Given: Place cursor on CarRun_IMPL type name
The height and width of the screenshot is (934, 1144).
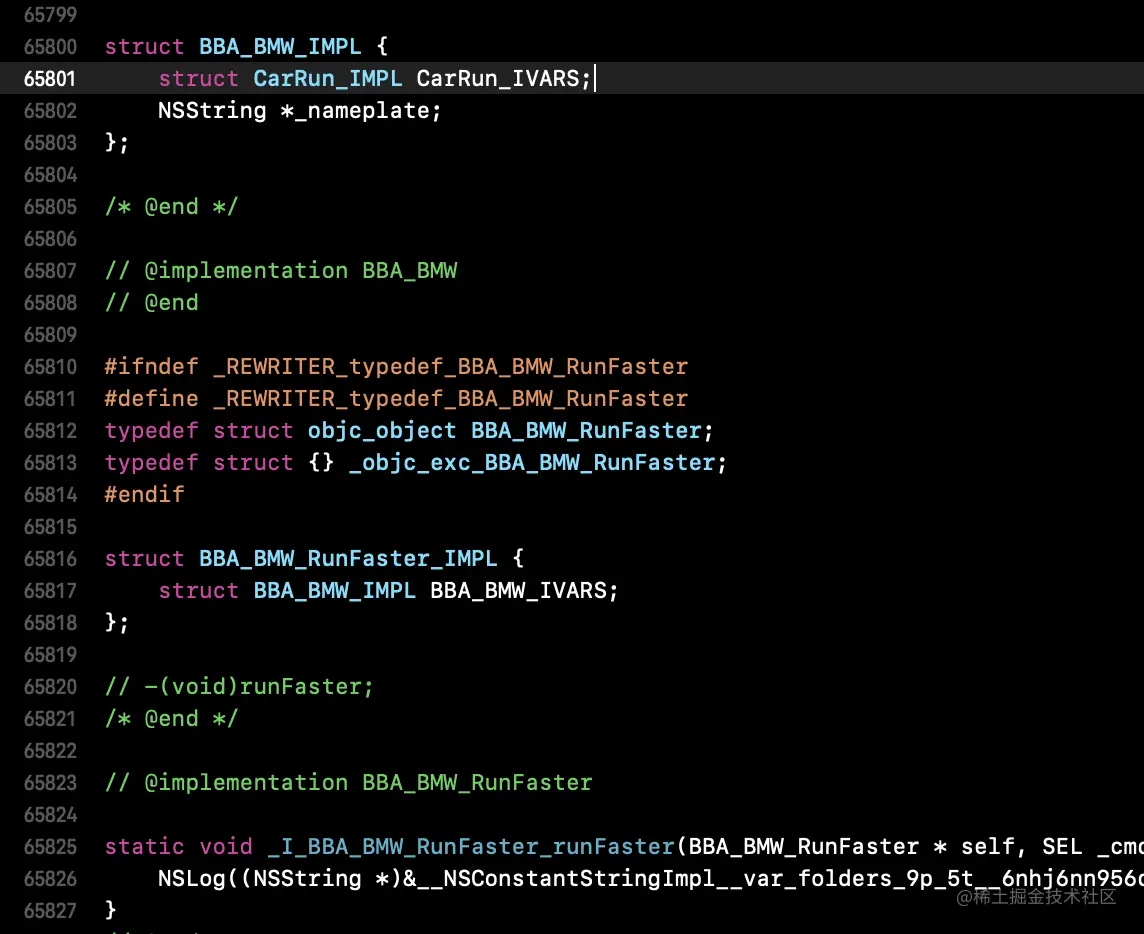Looking at the screenshot, I should click(x=328, y=79).
